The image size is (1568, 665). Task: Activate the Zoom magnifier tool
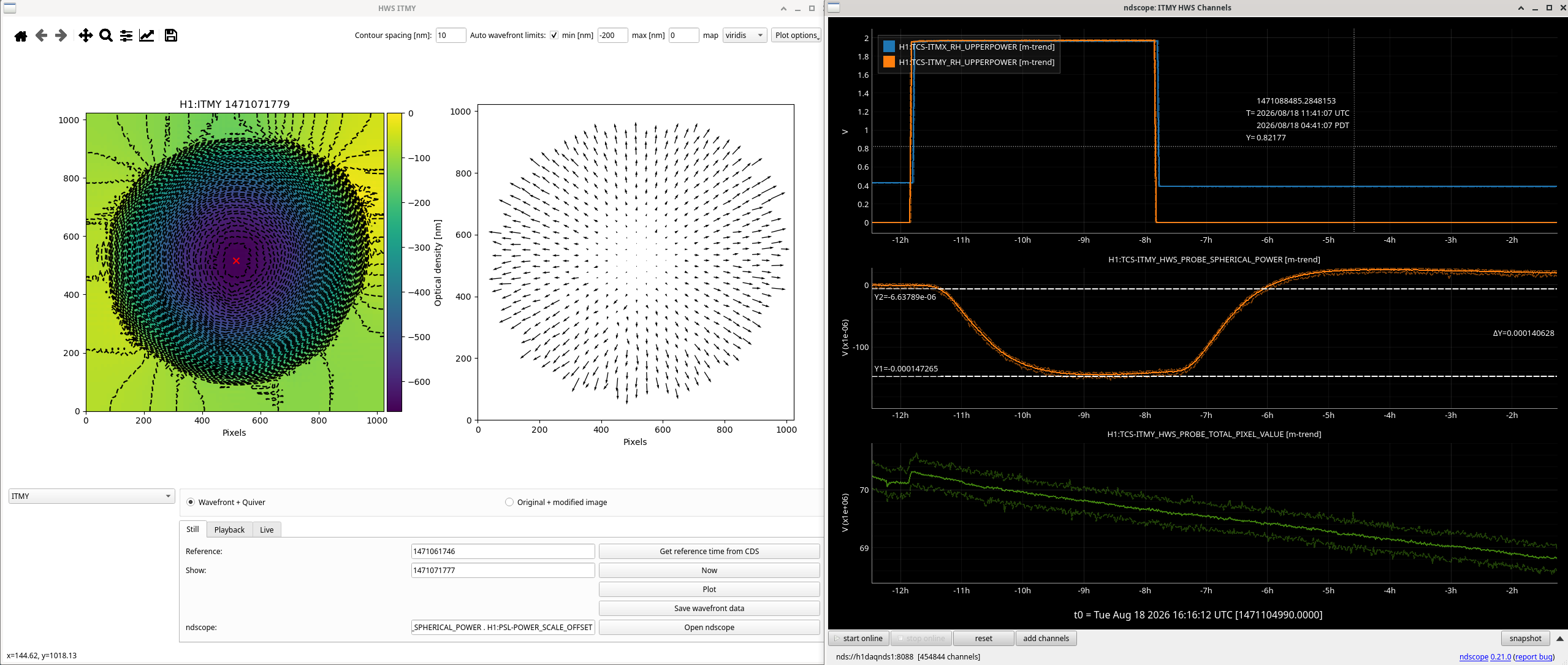coord(106,36)
